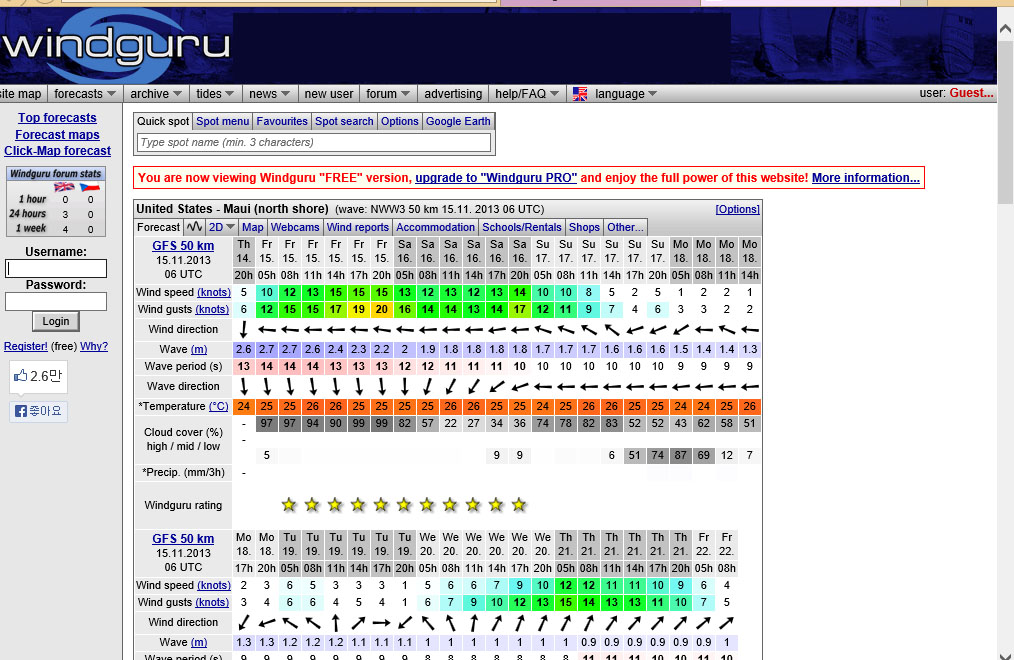
Task: Click upgrade to Windguru PRO link
Action: click(496, 178)
